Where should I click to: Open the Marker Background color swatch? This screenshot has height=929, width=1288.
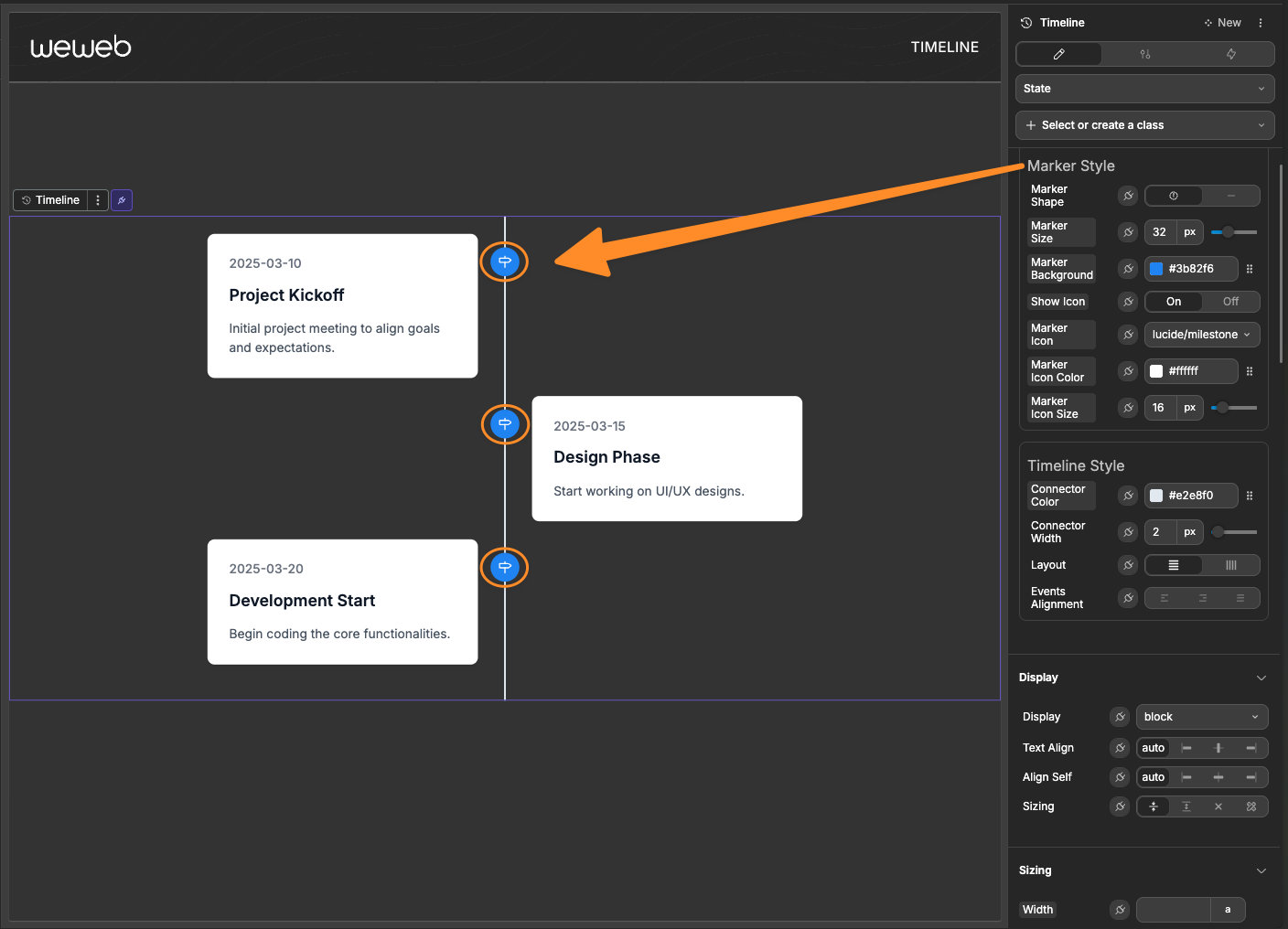pyautogui.click(x=1156, y=268)
